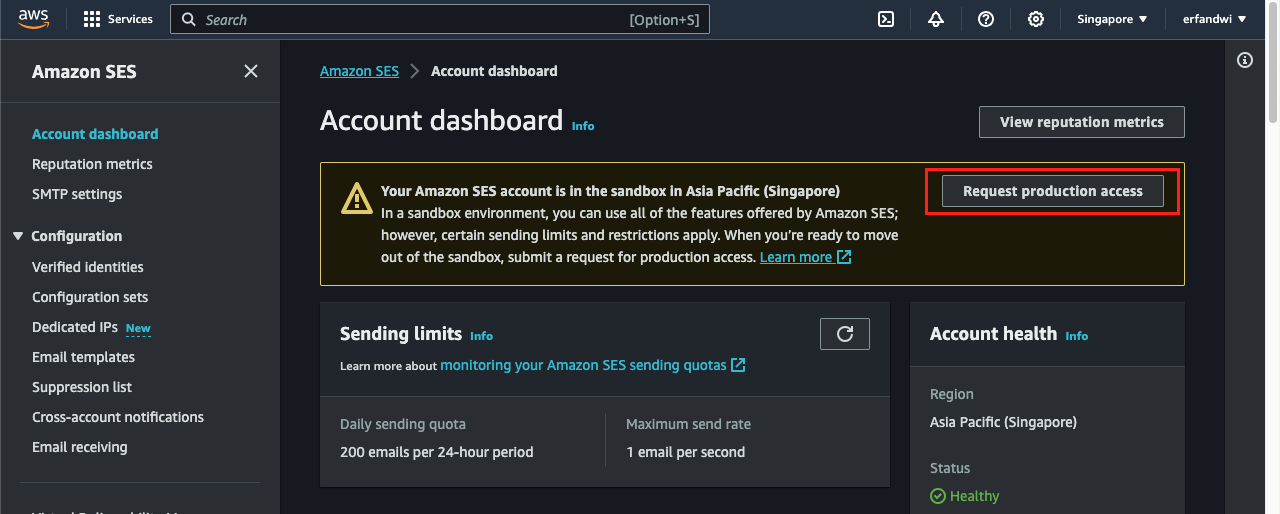Collapse the Configuration section
This screenshot has height=514, width=1280.
[x=18, y=236]
